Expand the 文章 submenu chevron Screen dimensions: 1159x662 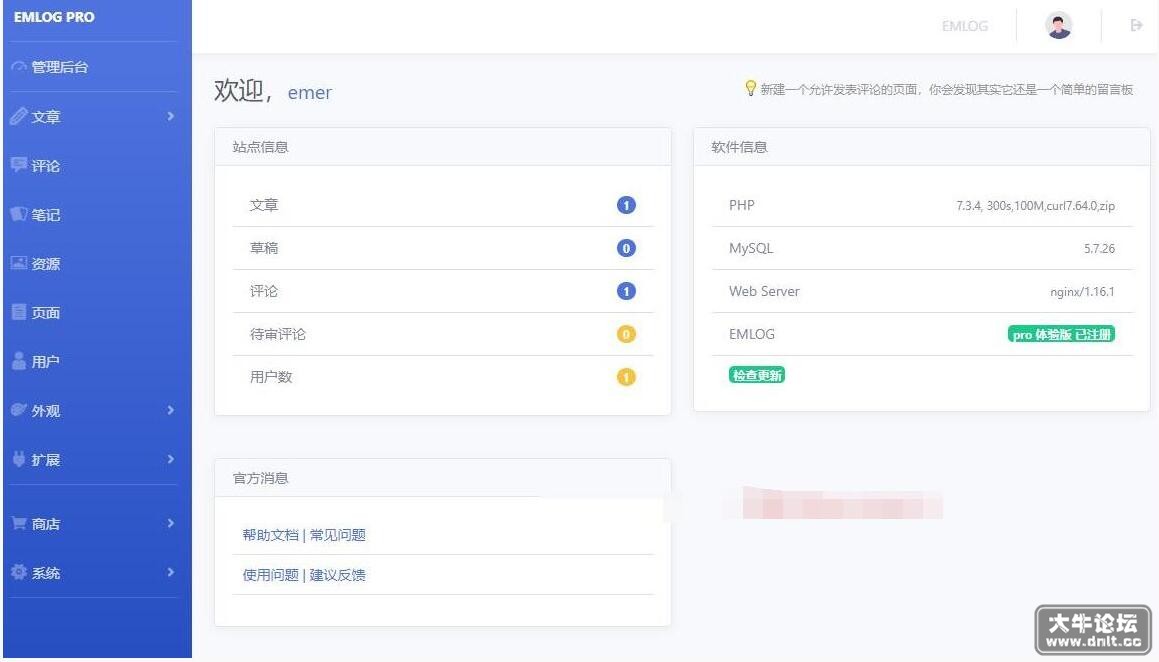click(171, 116)
